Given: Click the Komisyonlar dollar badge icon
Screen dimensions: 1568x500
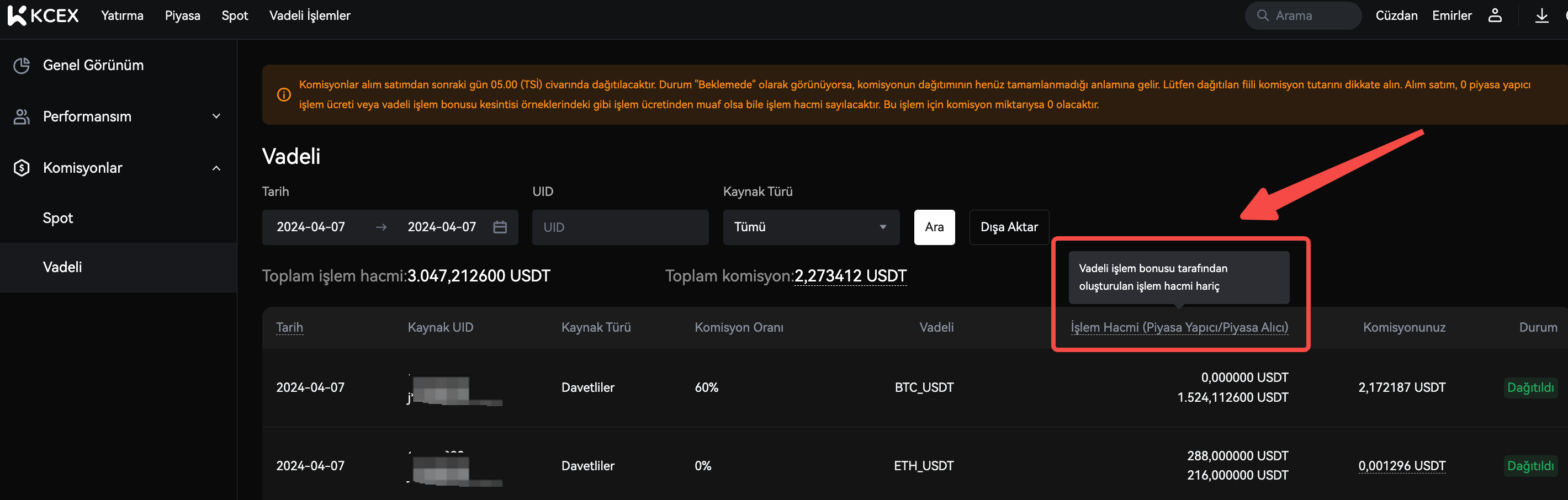Looking at the screenshot, I should click(22, 168).
